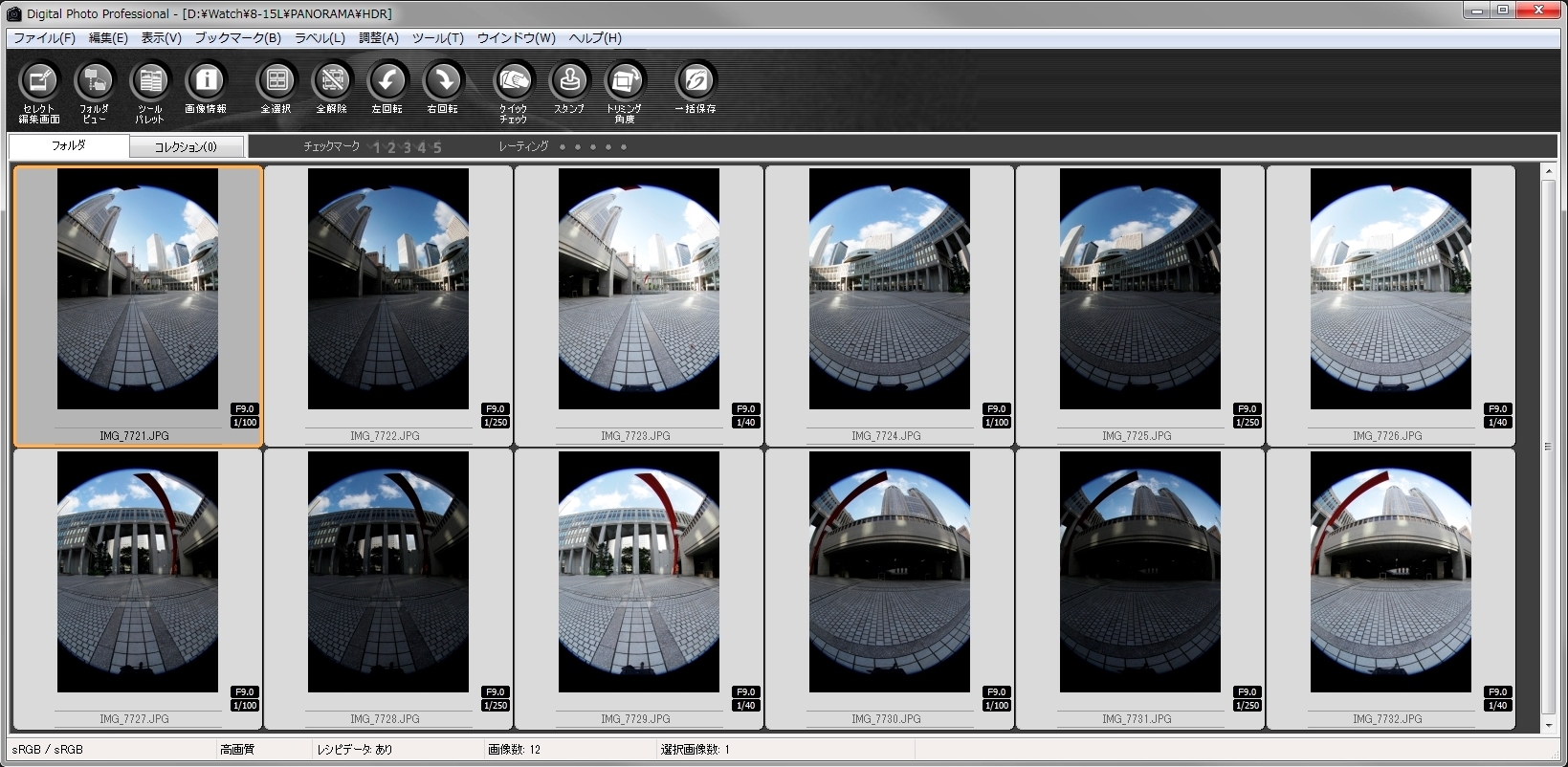Select thumbnail IMG_7725.JPG

pyautogui.click(x=1140, y=289)
